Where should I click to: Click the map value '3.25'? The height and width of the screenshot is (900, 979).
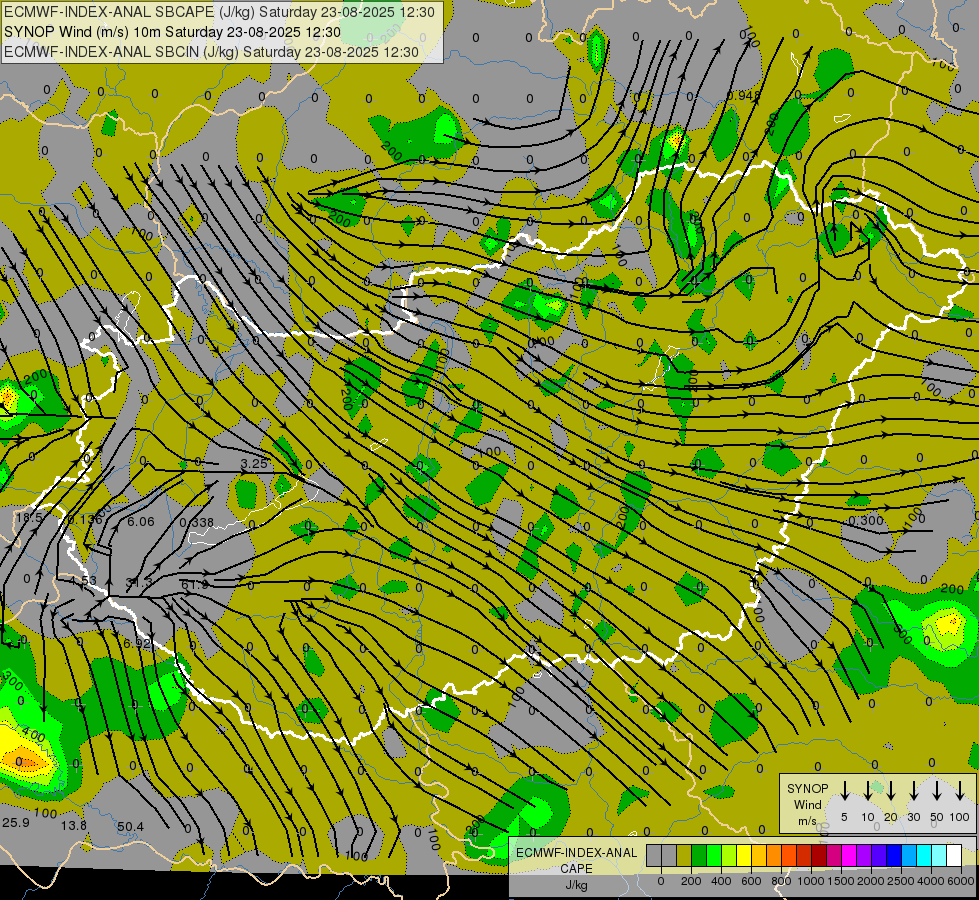pyautogui.click(x=254, y=463)
